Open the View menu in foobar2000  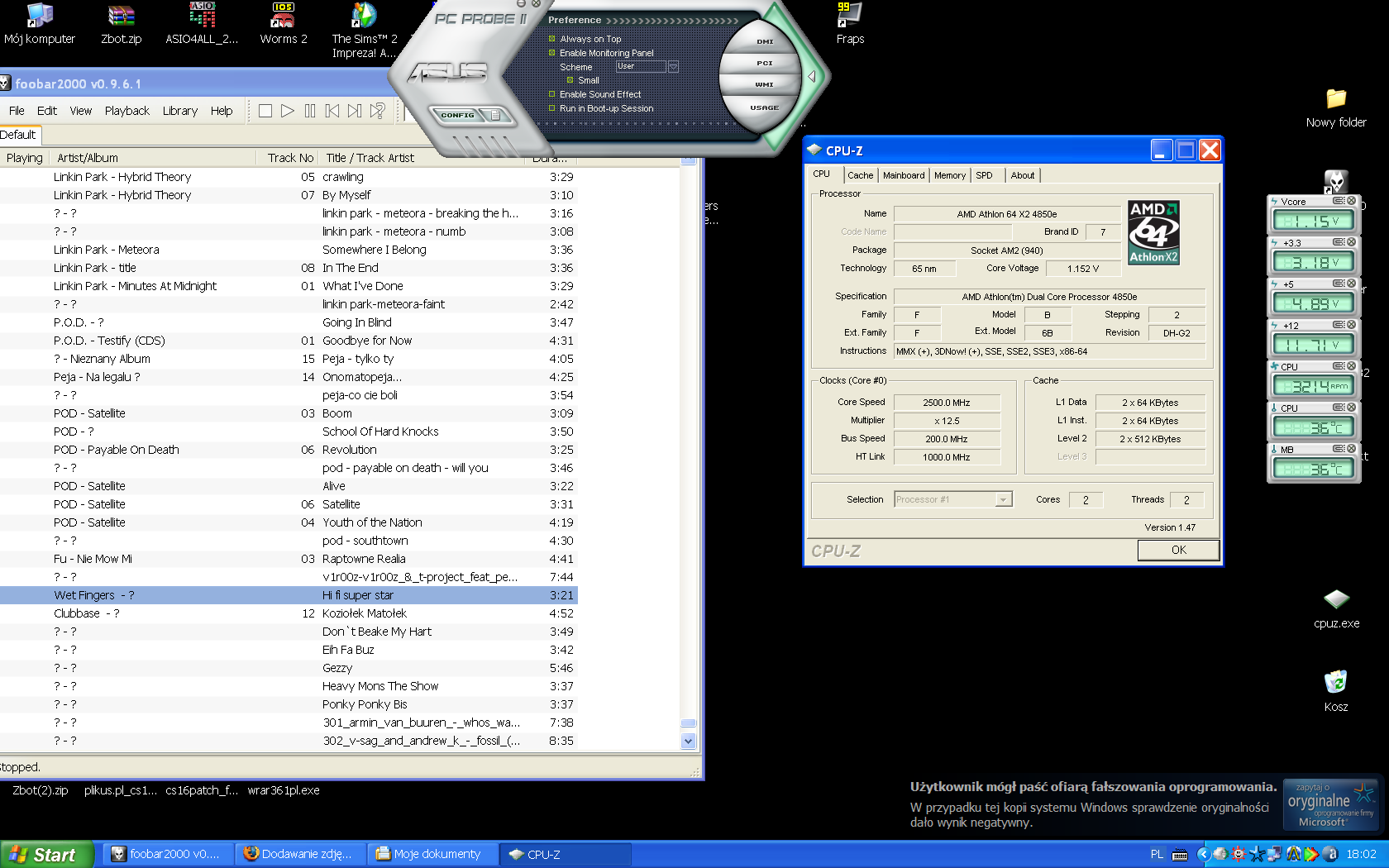pos(81,111)
